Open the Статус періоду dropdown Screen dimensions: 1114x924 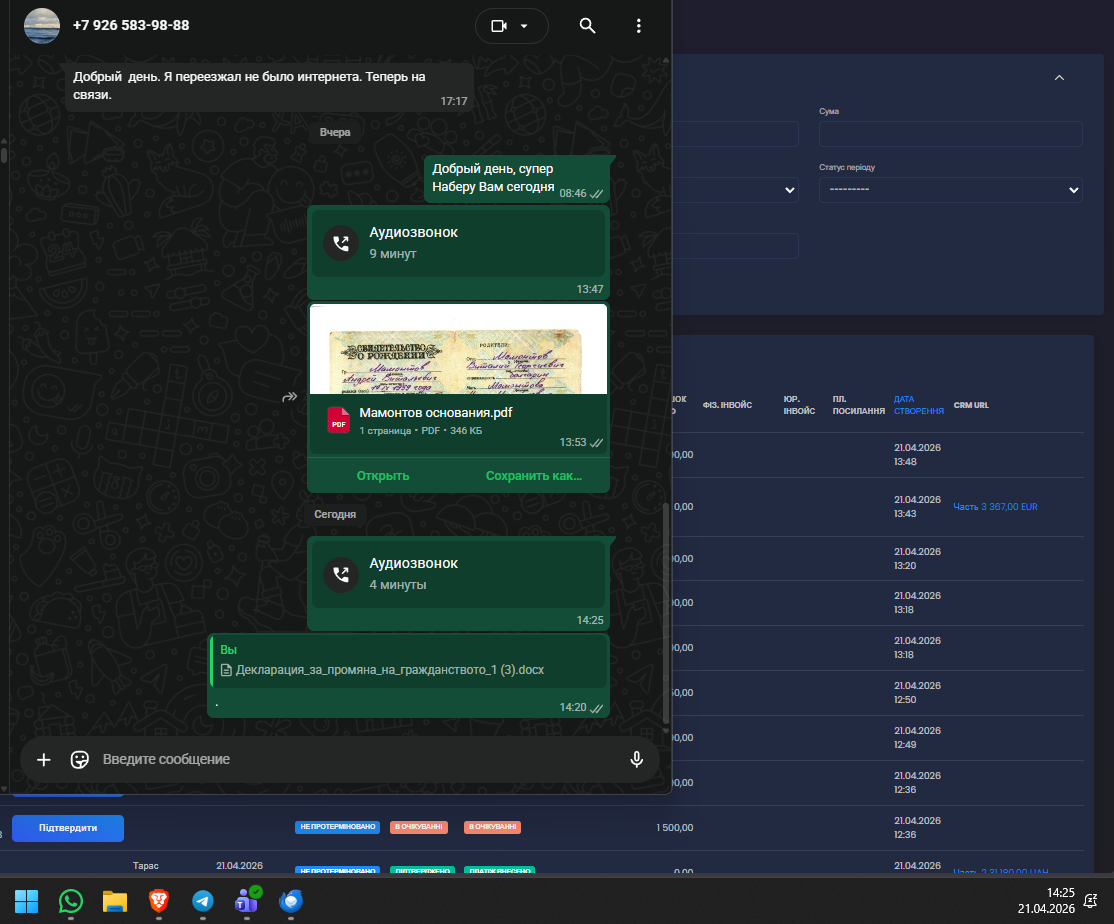coord(951,190)
